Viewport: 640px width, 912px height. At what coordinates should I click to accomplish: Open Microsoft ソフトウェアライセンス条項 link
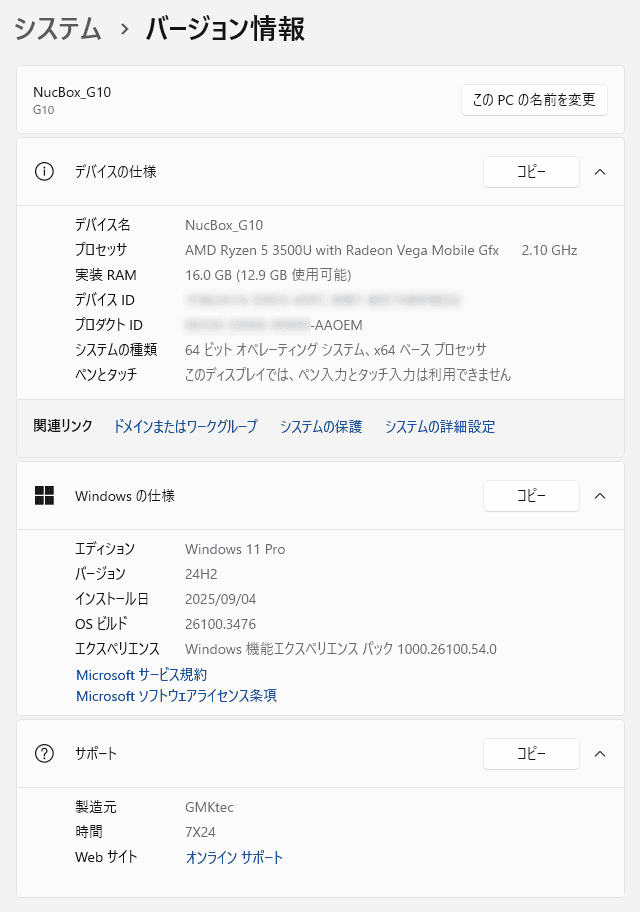(176, 696)
